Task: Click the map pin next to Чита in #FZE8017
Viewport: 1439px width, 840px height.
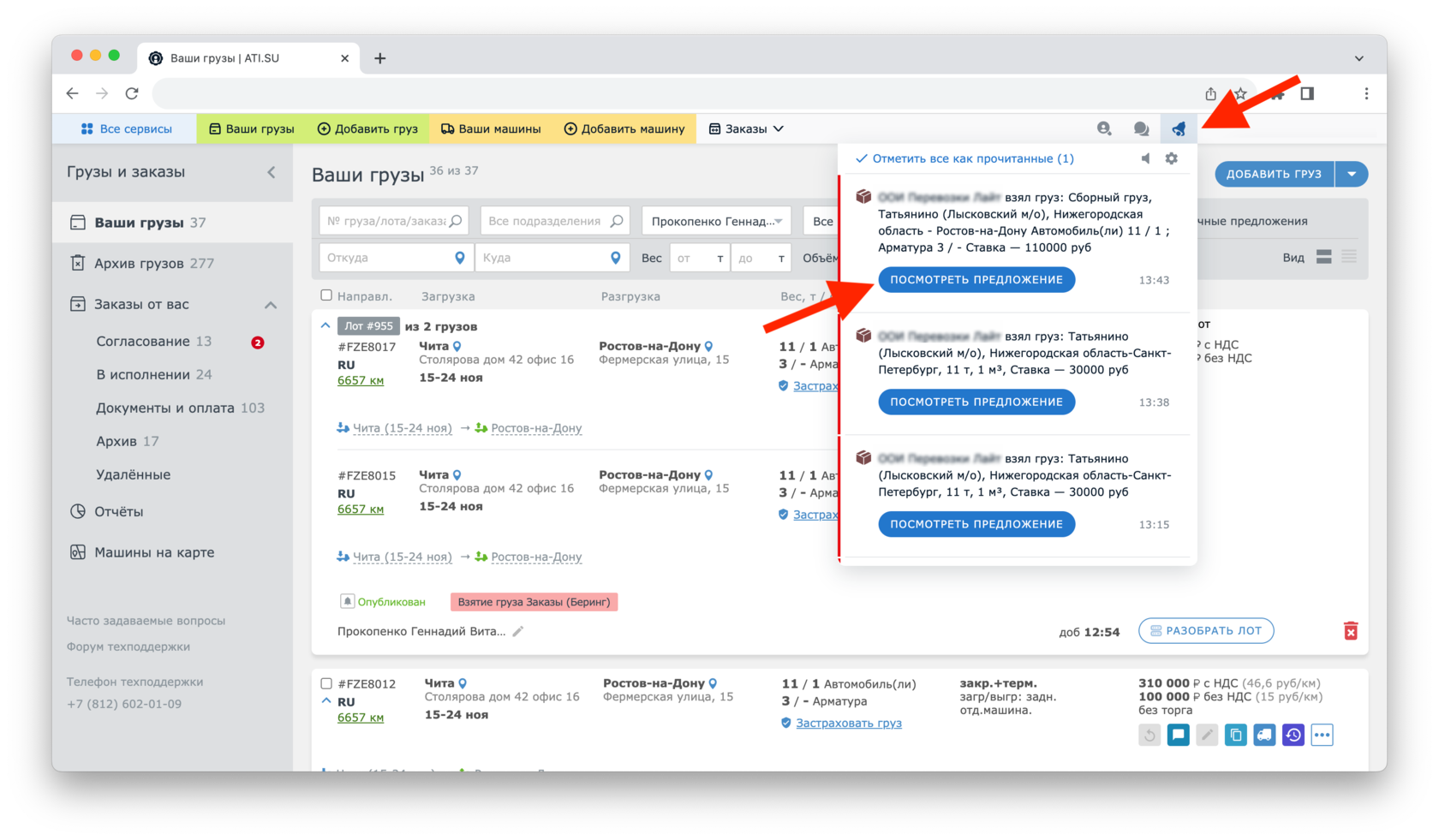Action: pyautogui.click(x=457, y=347)
